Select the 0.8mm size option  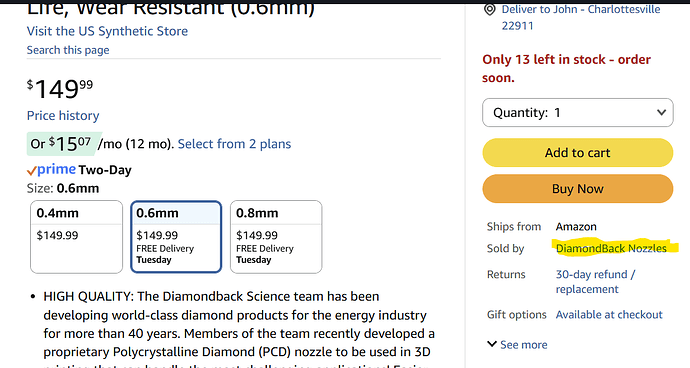(x=276, y=237)
